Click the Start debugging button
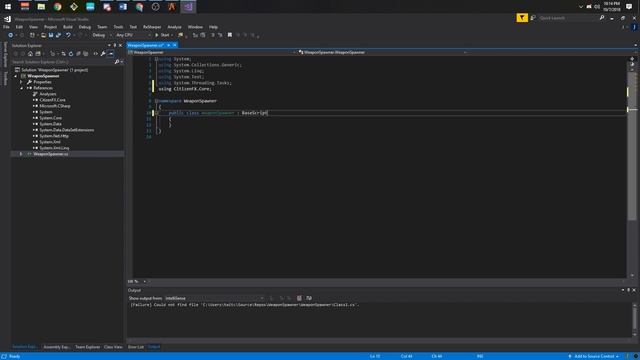 162,36
